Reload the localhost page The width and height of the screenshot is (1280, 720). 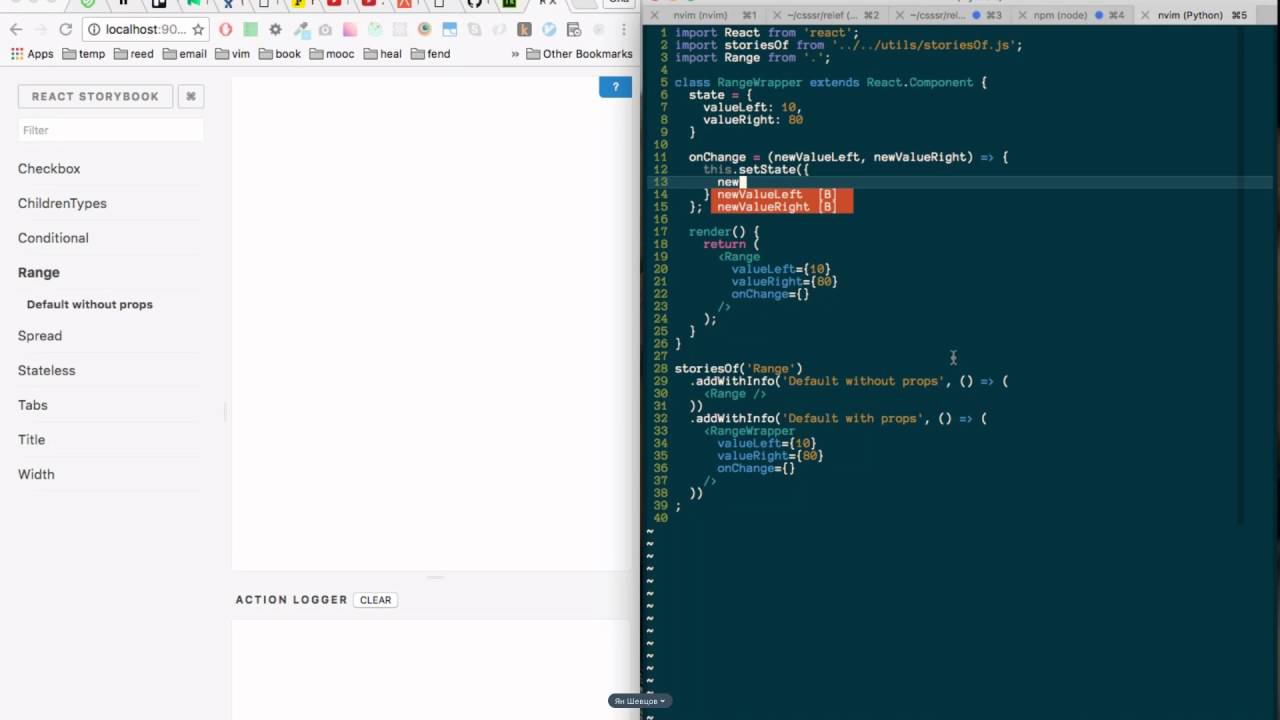65,30
